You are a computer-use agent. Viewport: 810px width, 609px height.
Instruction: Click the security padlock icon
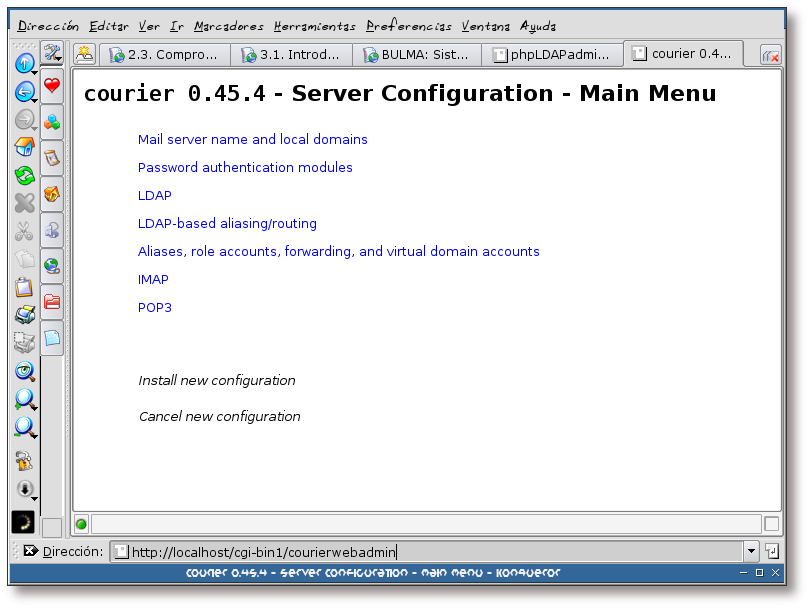point(24,460)
